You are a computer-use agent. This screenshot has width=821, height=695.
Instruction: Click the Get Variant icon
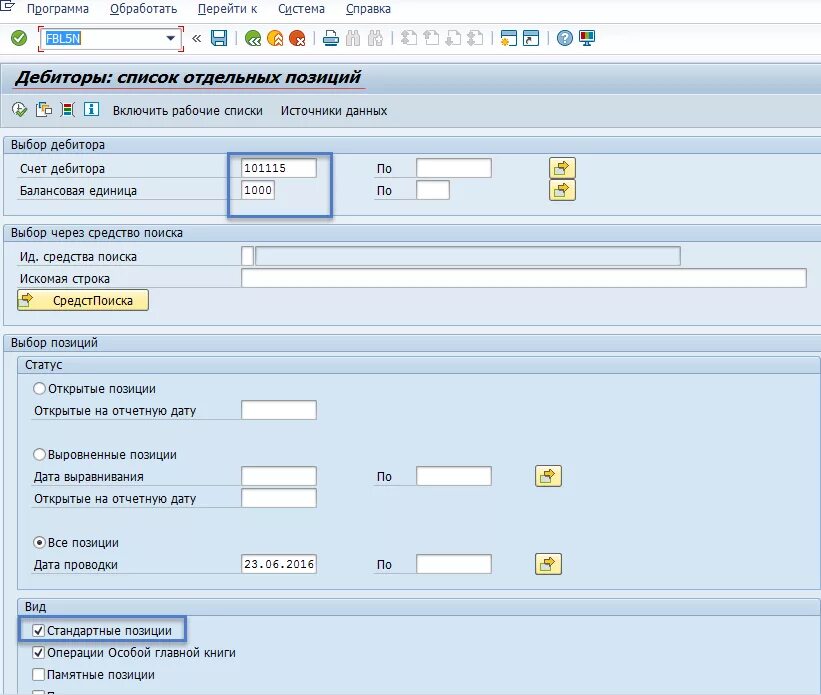(44, 109)
